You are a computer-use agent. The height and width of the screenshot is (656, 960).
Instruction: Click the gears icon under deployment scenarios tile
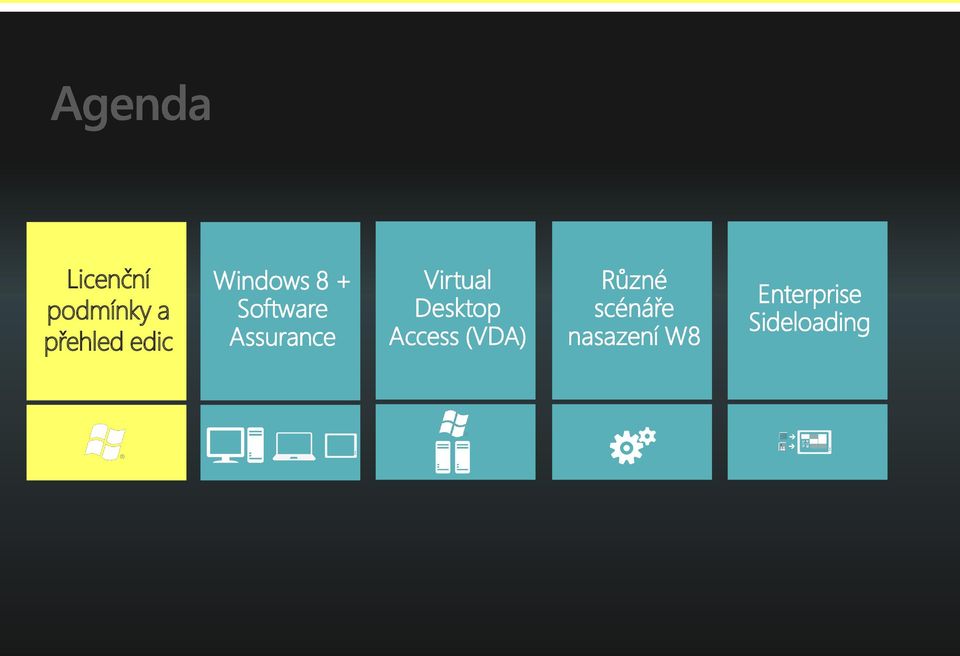[632, 445]
